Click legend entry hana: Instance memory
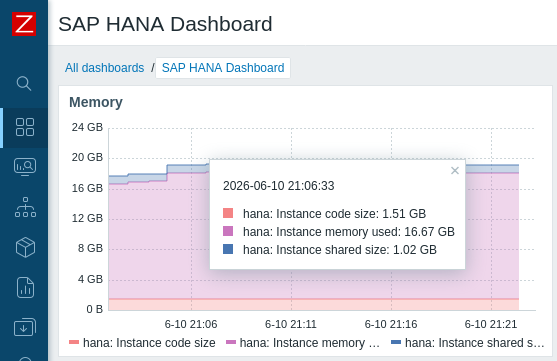Viewport: 557px width, 361px height. (x=303, y=343)
